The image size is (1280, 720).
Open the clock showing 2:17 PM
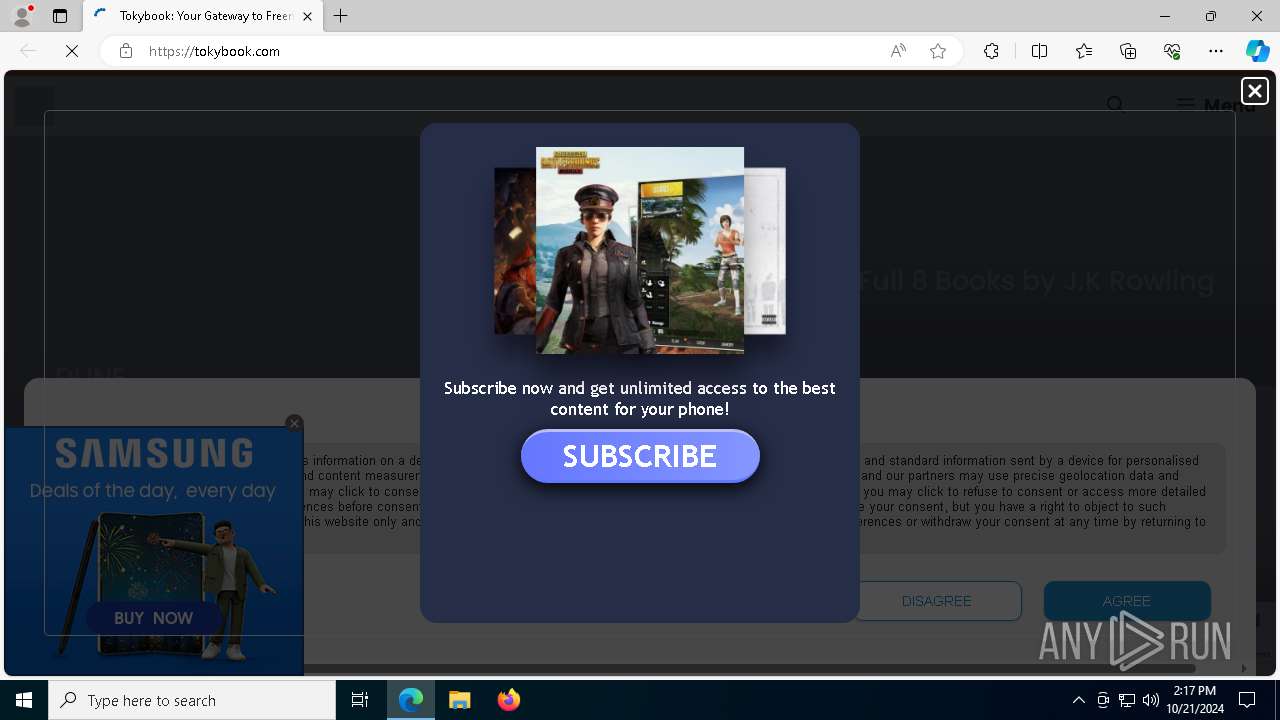click(1194, 700)
